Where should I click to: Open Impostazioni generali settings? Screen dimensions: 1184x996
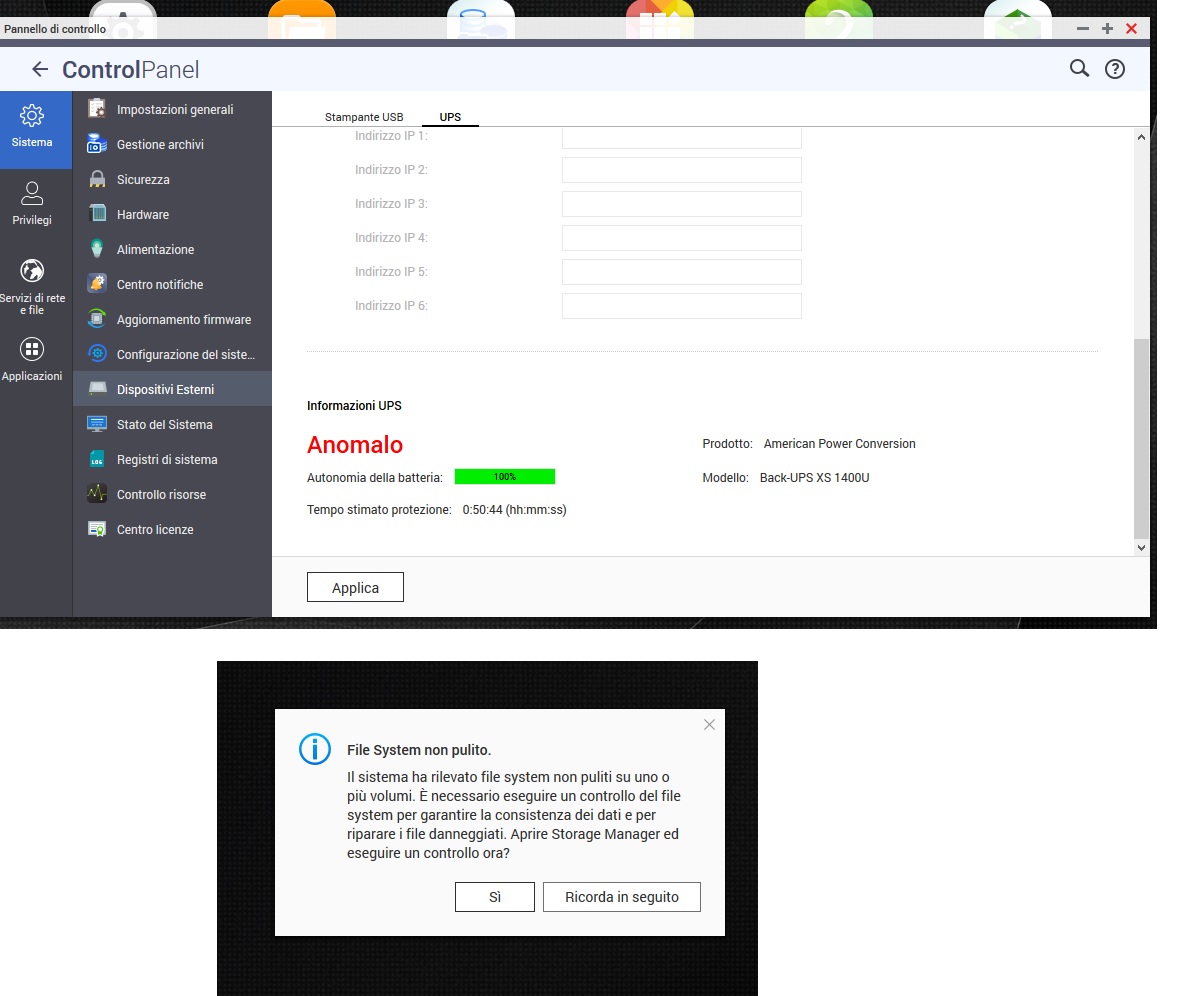(174, 110)
